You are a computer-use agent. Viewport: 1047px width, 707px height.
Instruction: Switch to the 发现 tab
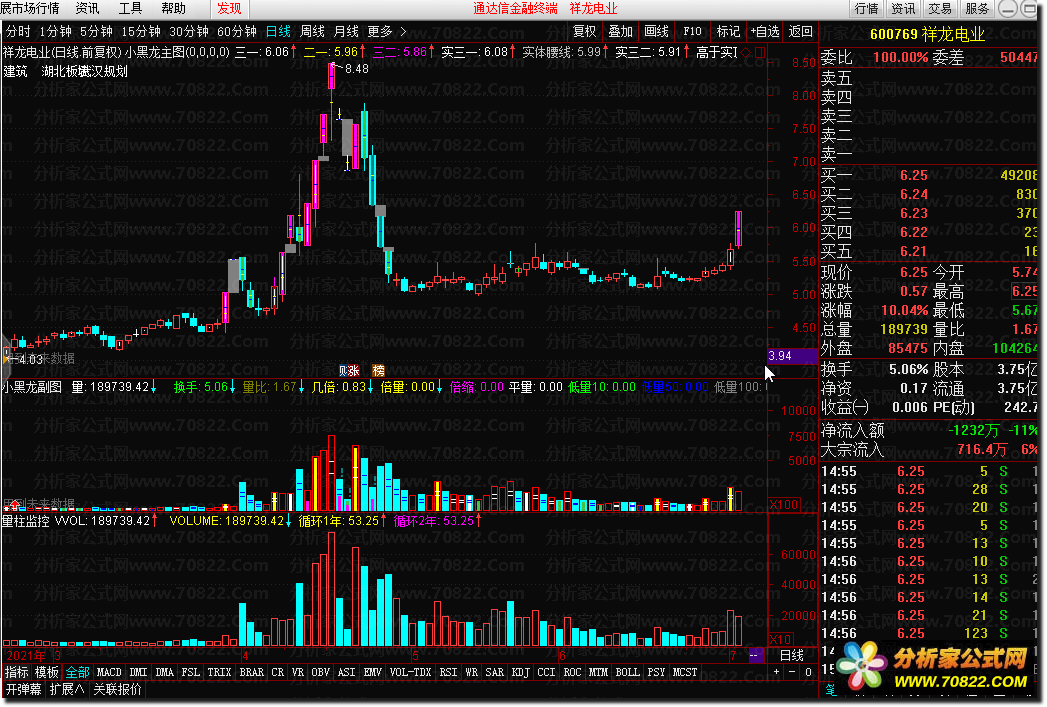(230, 9)
